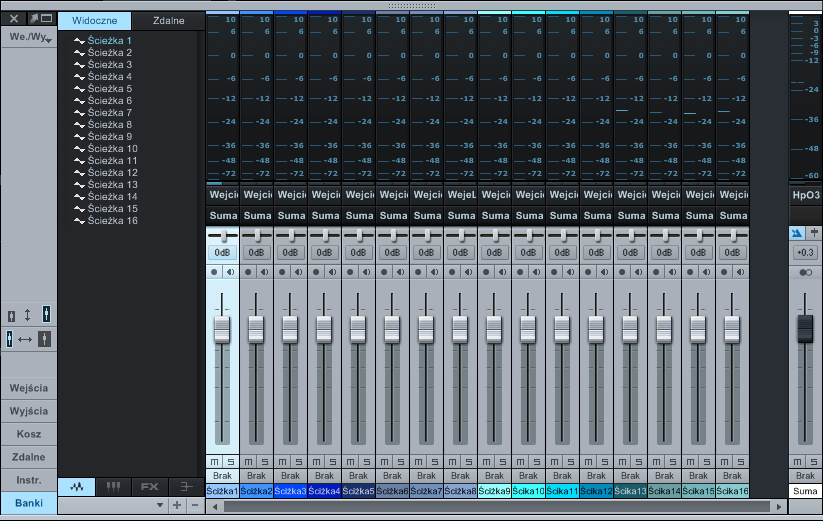The width and height of the screenshot is (823, 521).
Task: Arm record on Ścieżka 1 channel
Action: (214, 272)
